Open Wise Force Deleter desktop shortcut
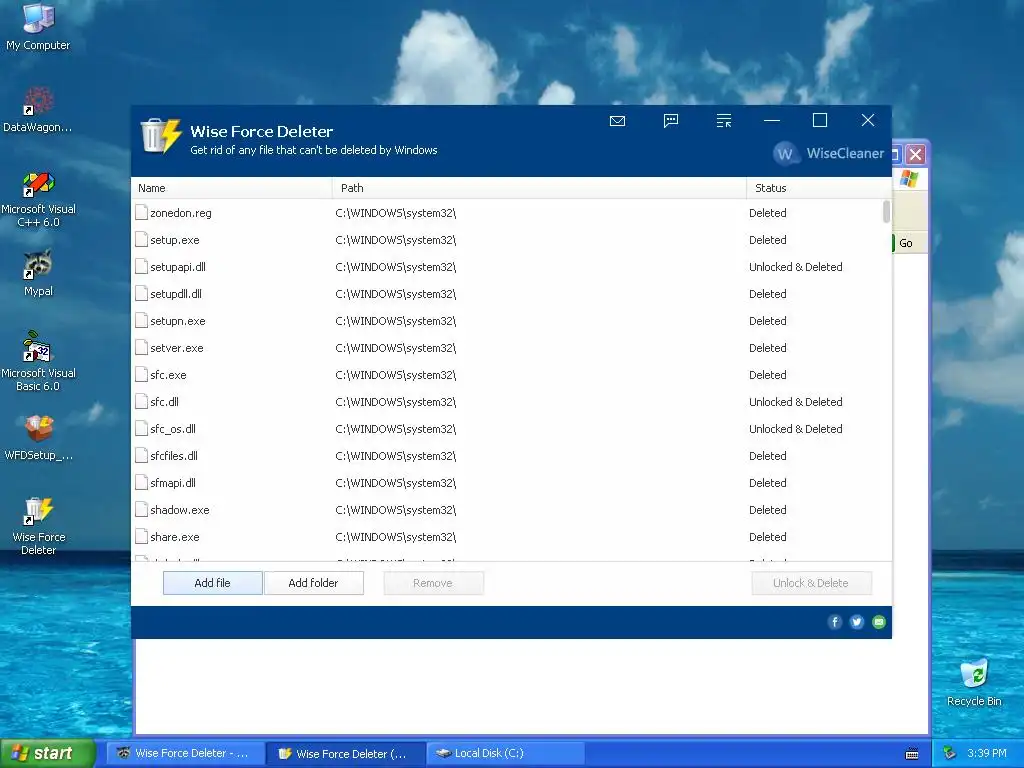Image resolution: width=1024 pixels, height=768 pixels. point(38,526)
